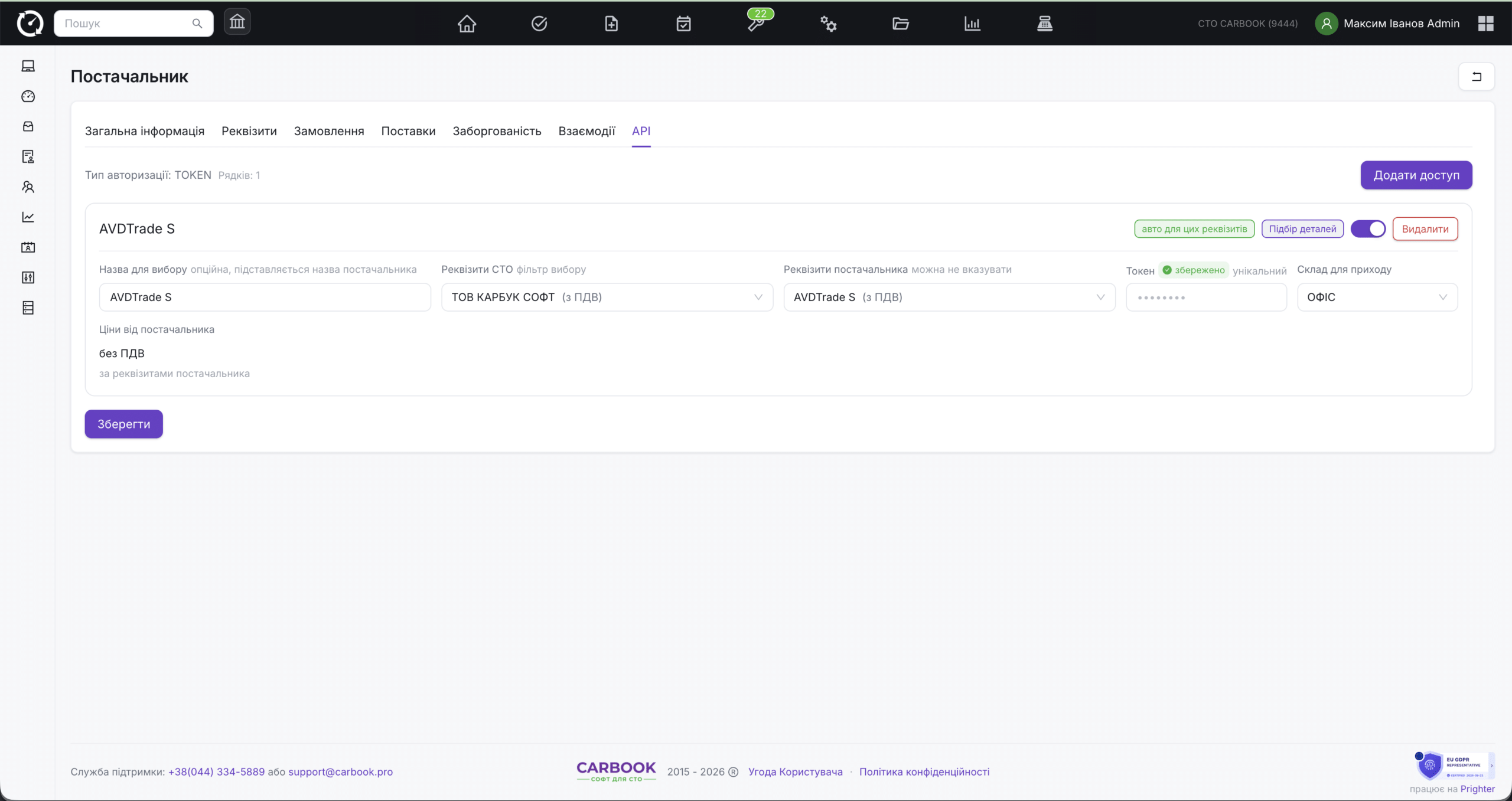Click the EU GDPR representative badge
This screenshot has width=1512, height=801.
[1455, 766]
